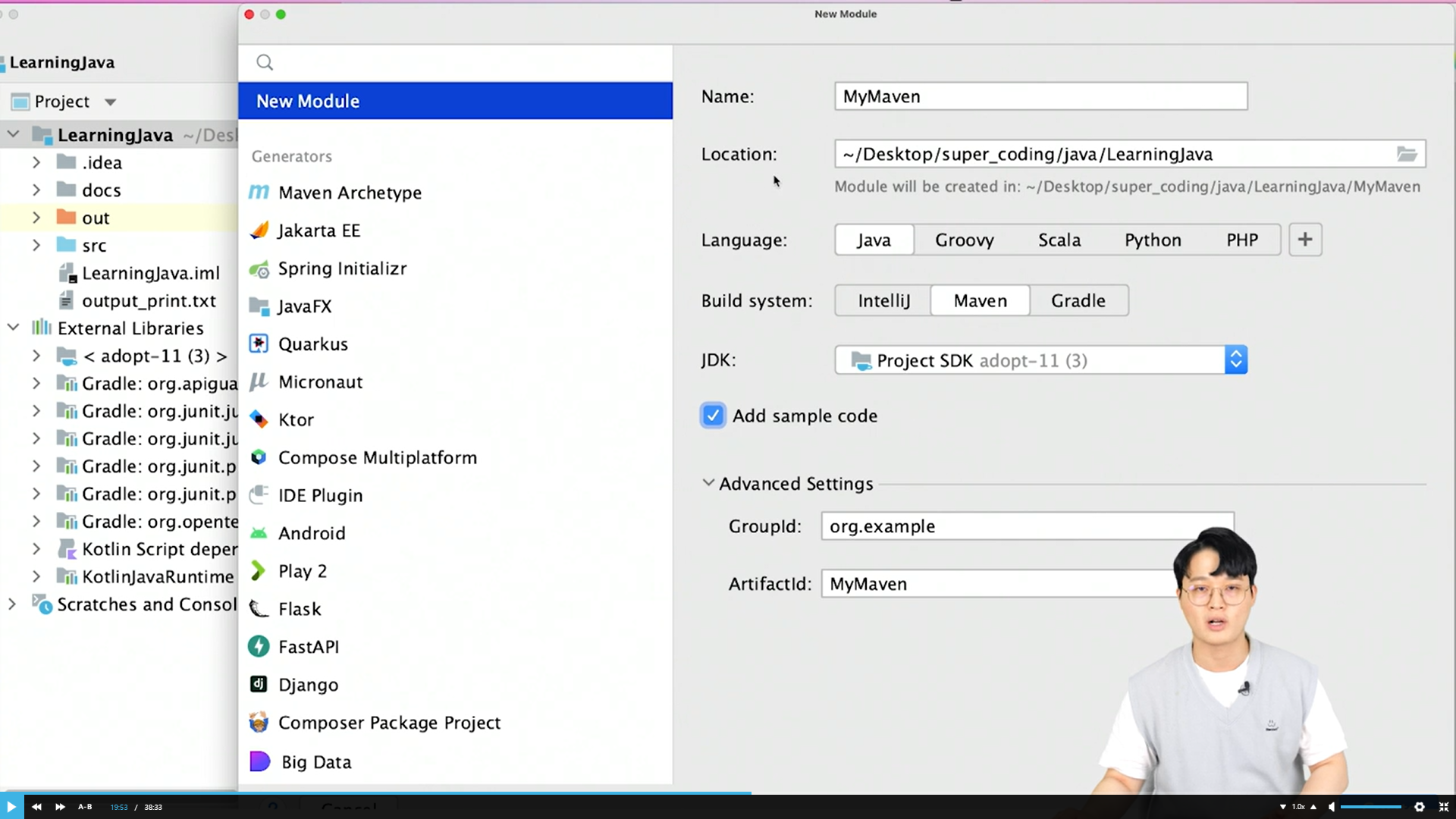Click the video player volume speaker icon
Viewport: 1456px width, 819px height.
pyautogui.click(x=1332, y=807)
